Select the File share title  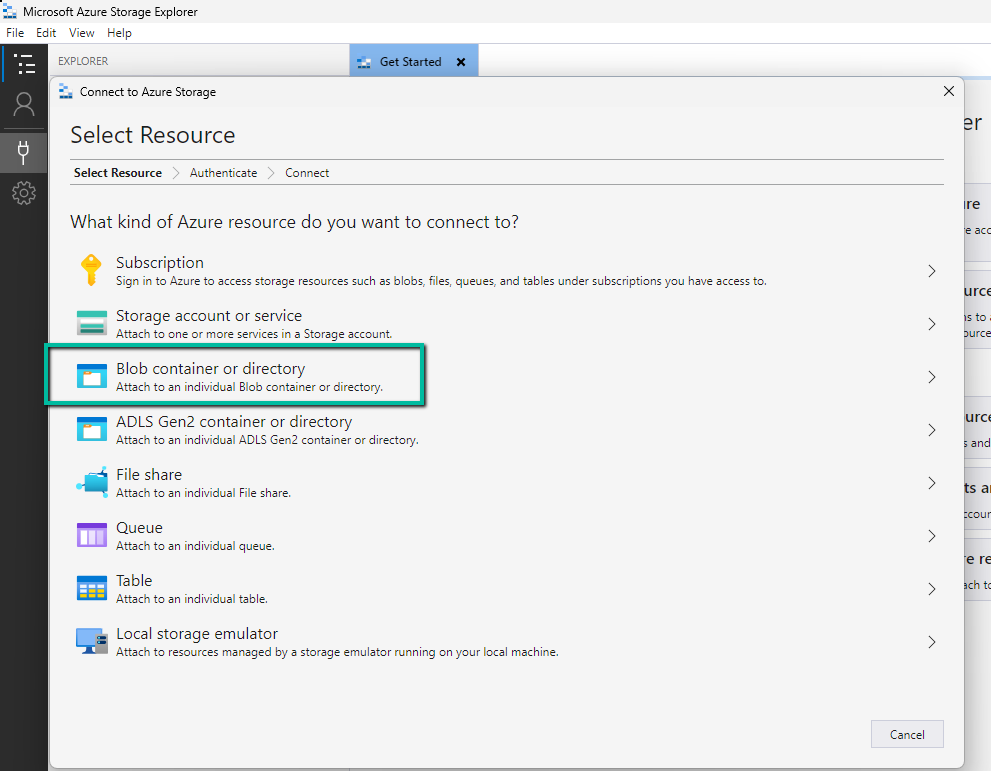coord(149,475)
